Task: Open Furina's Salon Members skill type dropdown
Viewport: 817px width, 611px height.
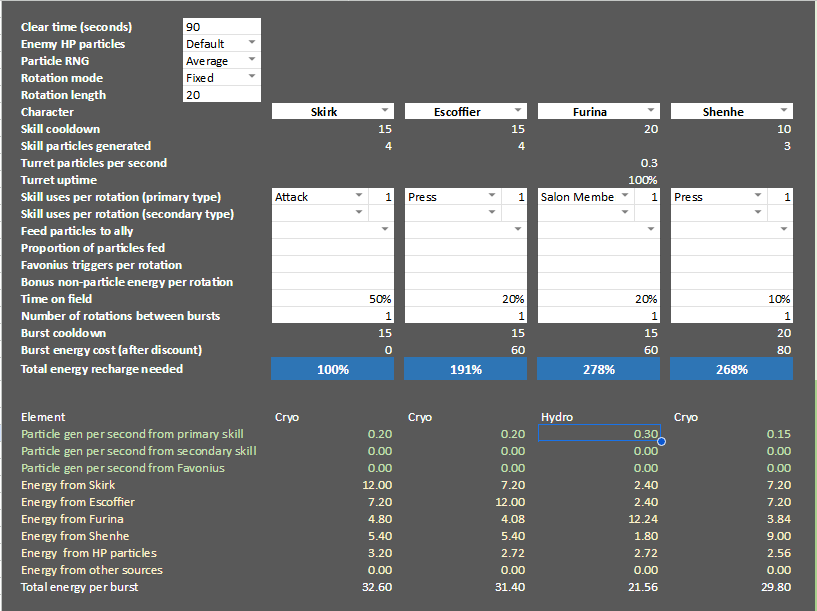Action: tap(625, 195)
